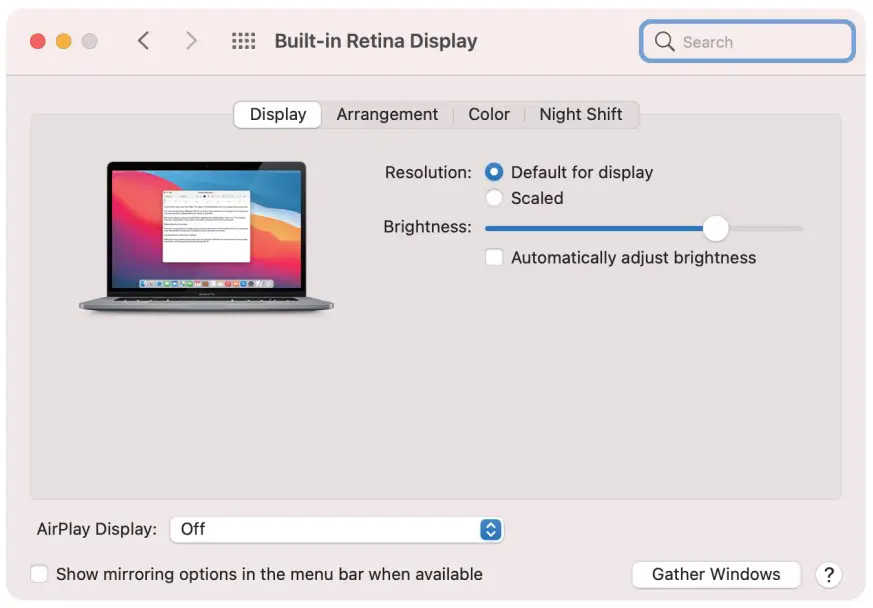This screenshot has width=873, height=608.
Task: Toggle Show mirroring options in menu bar
Action: coord(39,574)
